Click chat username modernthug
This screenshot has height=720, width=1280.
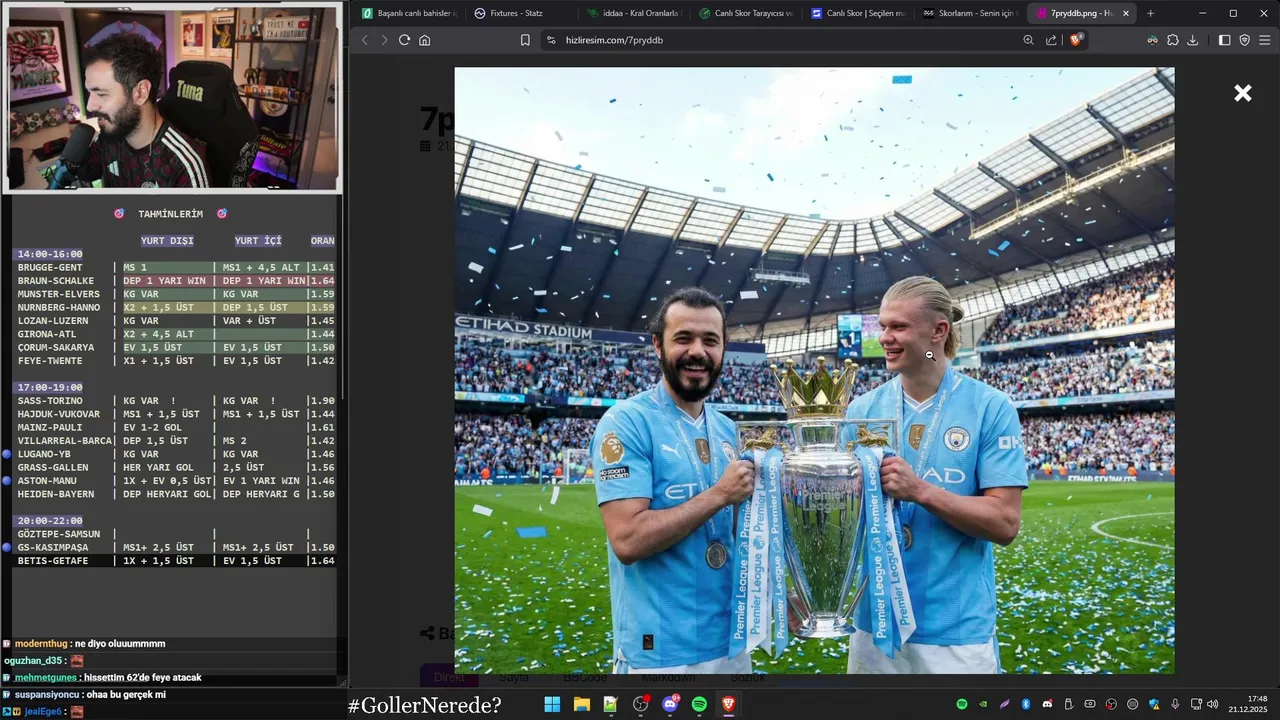click(x=41, y=644)
